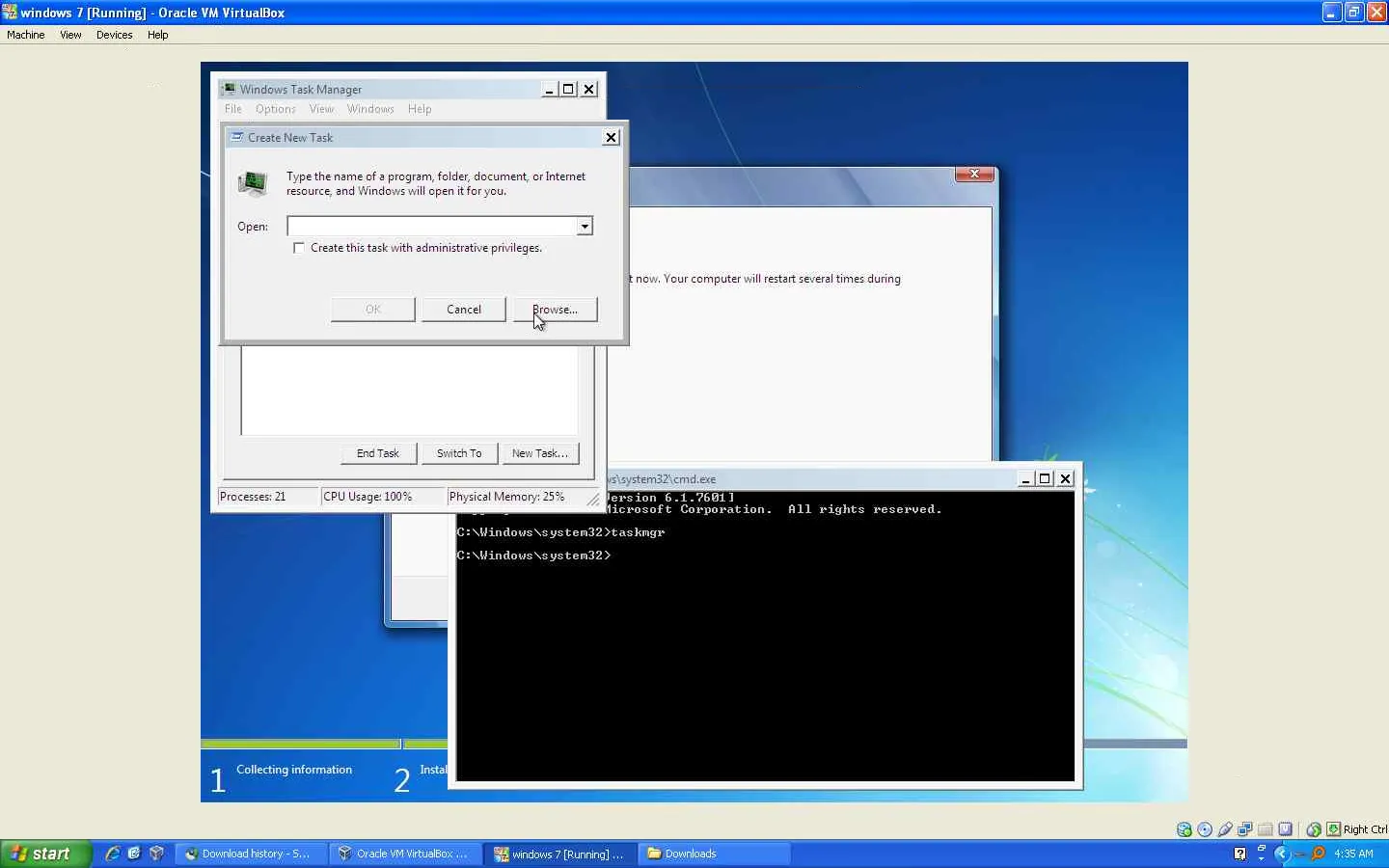Open Internet Explorer from quick launch
The width and height of the screenshot is (1389, 868).
[x=113, y=854]
